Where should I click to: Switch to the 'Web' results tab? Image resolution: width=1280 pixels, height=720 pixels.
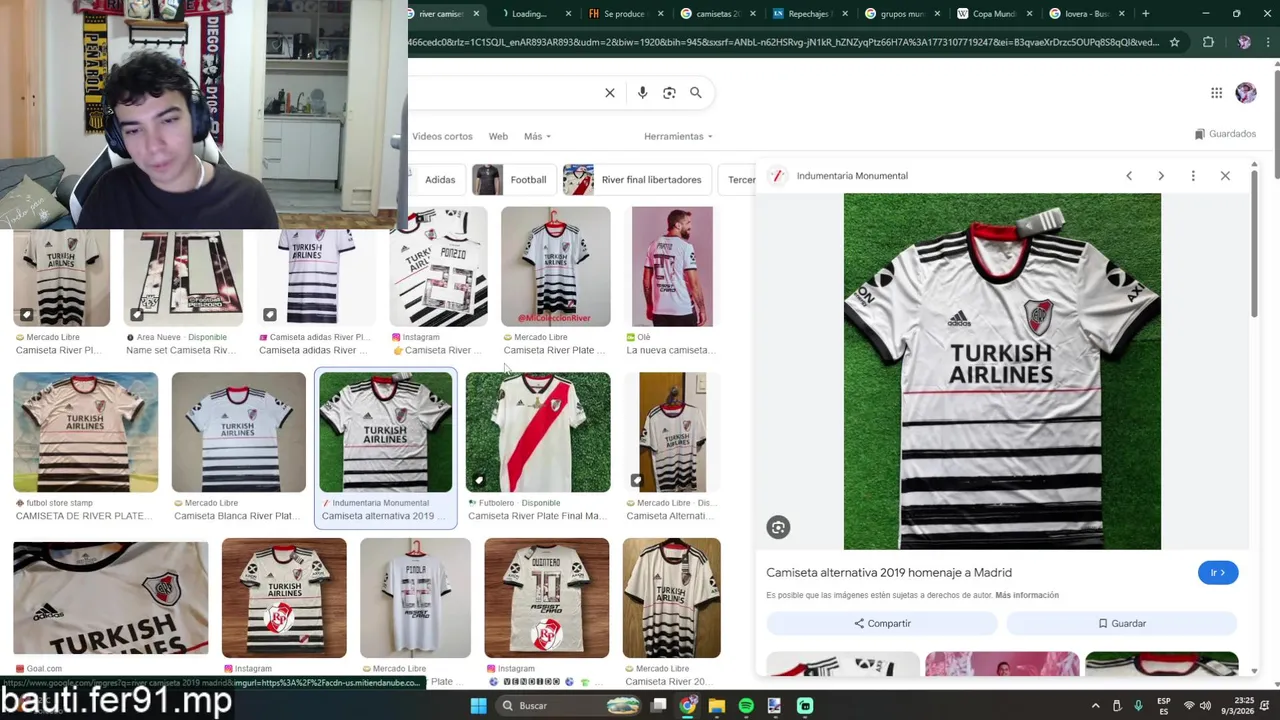(498, 136)
